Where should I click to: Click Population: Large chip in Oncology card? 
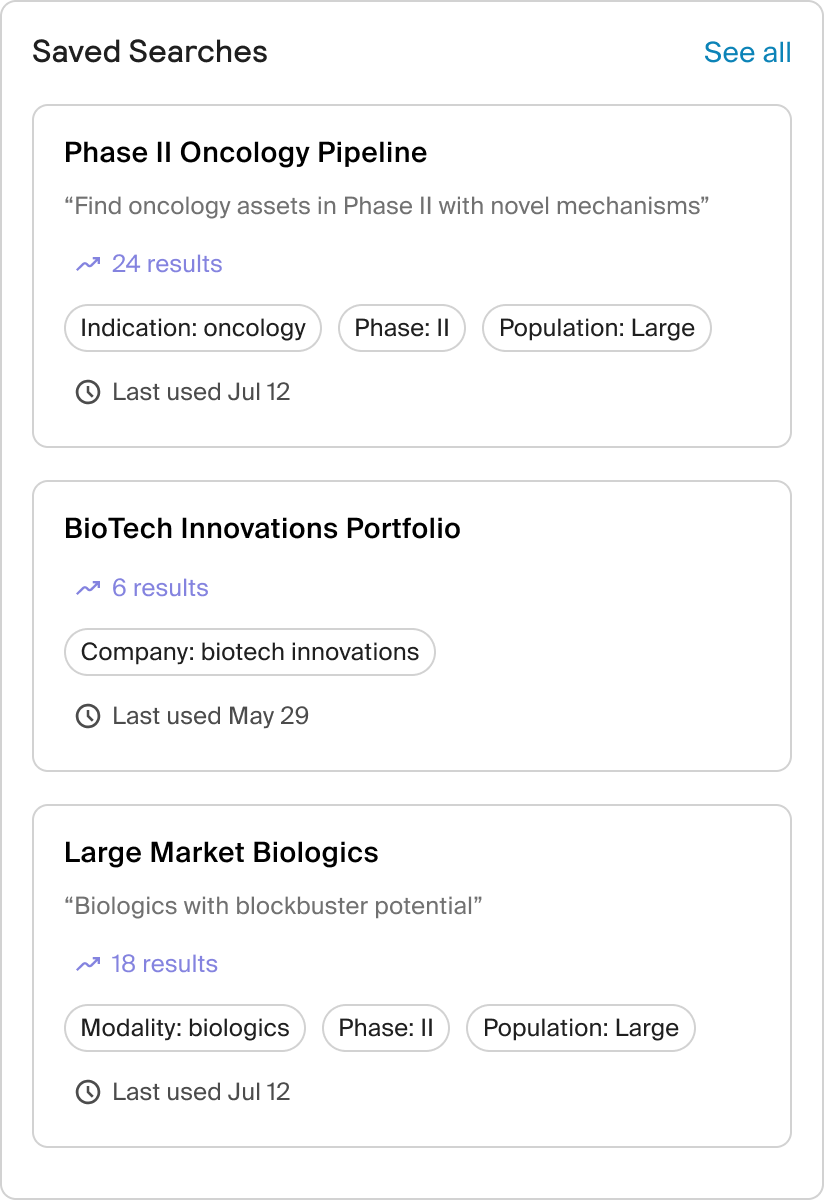[596, 328]
